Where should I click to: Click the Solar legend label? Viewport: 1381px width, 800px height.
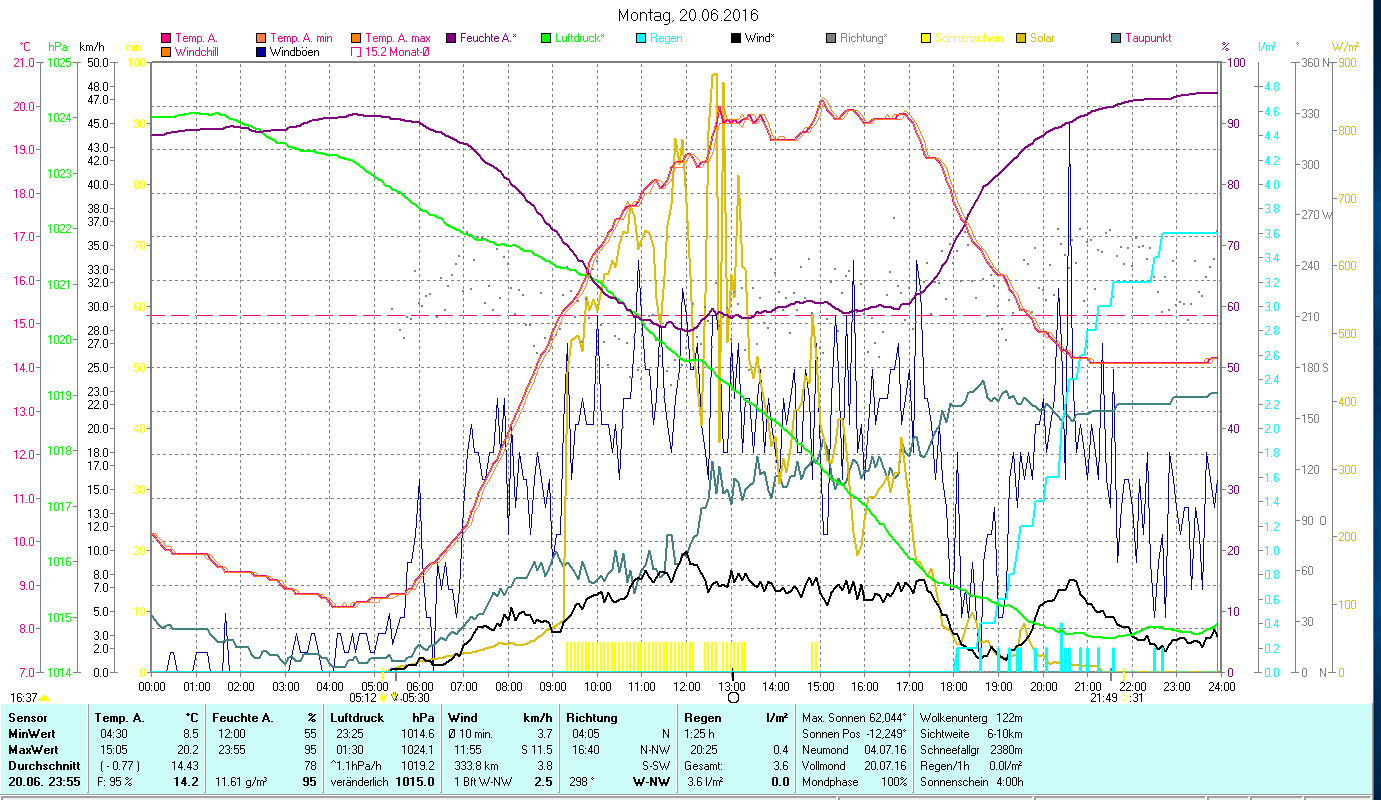[x=1044, y=39]
